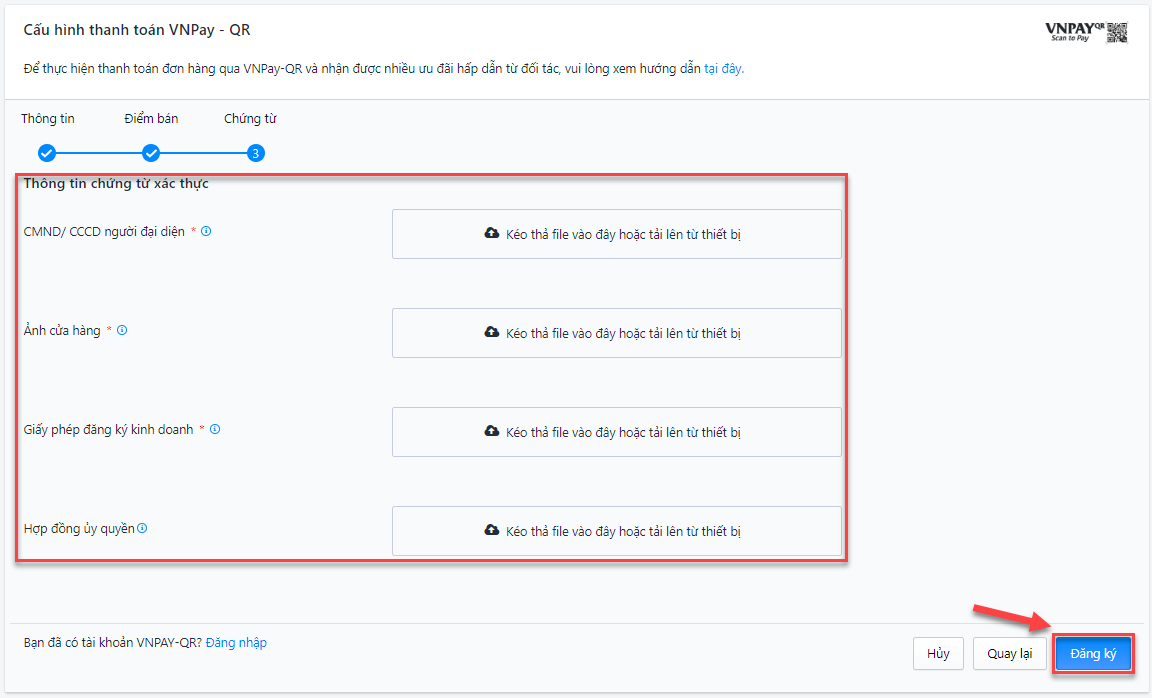The height and width of the screenshot is (698, 1152).
Task: Click info icon next to CMND/ CCCD người đại diện
Action: point(206,231)
